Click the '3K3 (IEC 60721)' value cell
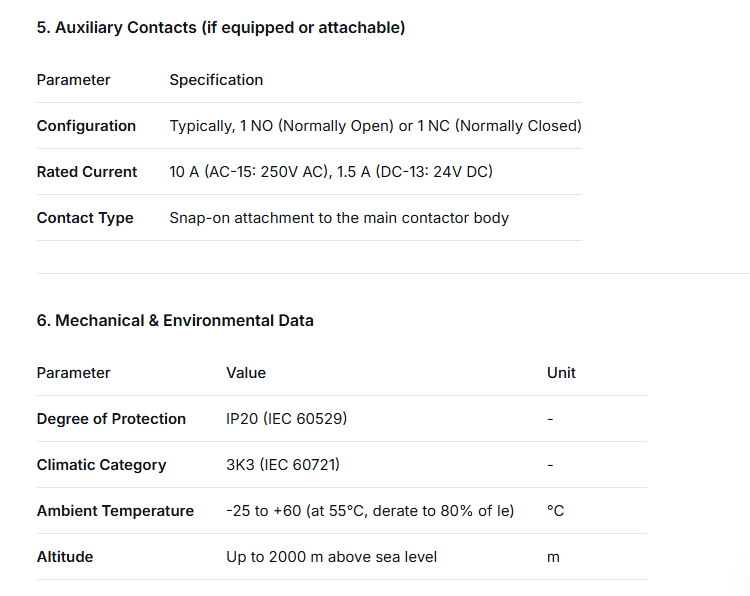 pos(284,465)
